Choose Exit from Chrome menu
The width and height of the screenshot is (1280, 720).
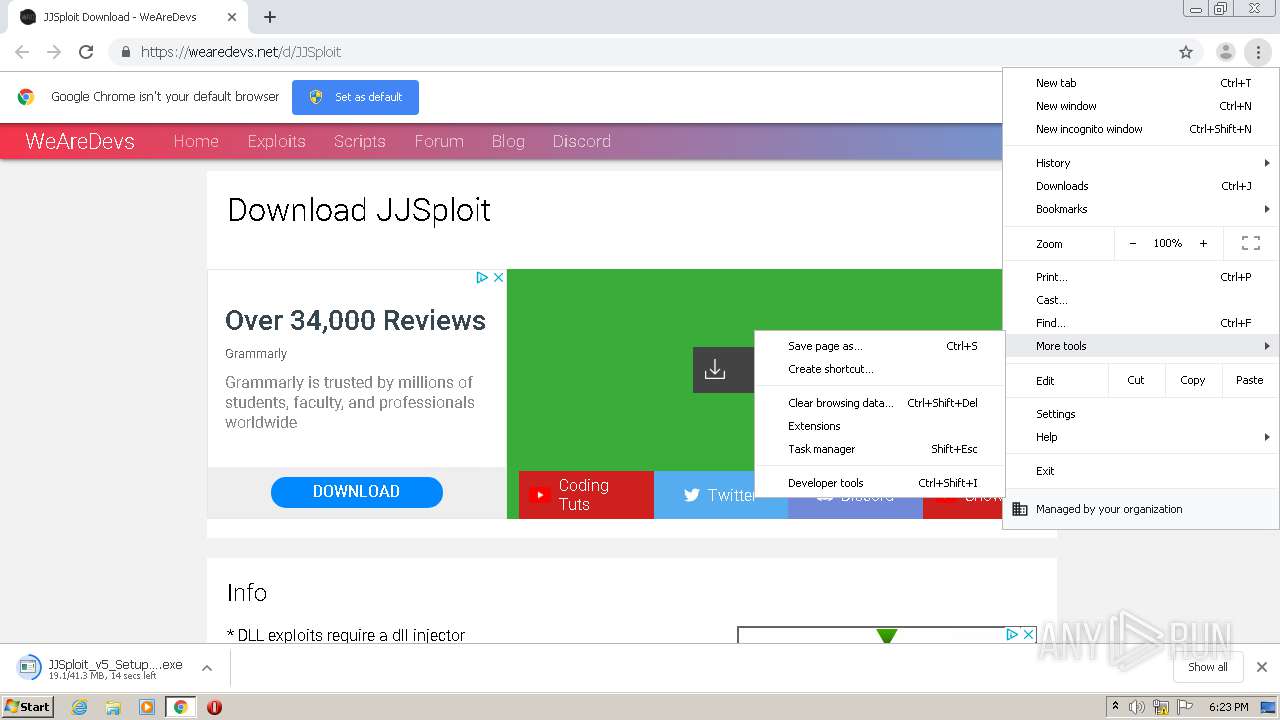click(1141, 471)
